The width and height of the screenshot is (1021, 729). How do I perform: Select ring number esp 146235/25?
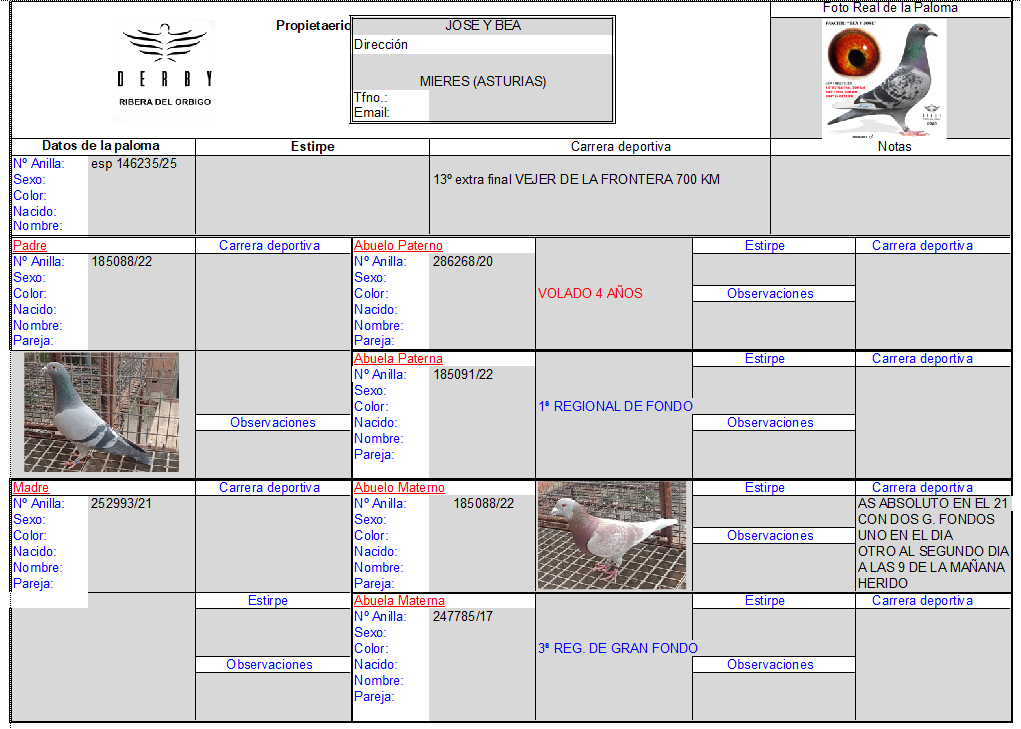pyautogui.click(x=134, y=163)
